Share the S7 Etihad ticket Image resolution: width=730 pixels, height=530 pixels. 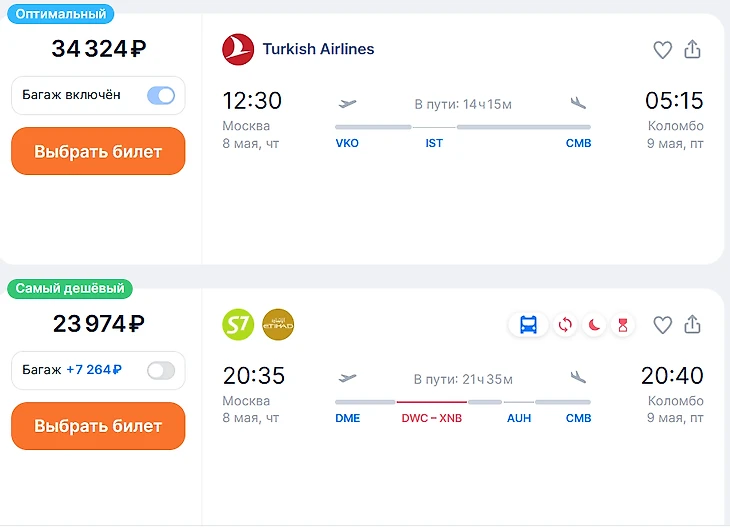(x=692, y=324)
